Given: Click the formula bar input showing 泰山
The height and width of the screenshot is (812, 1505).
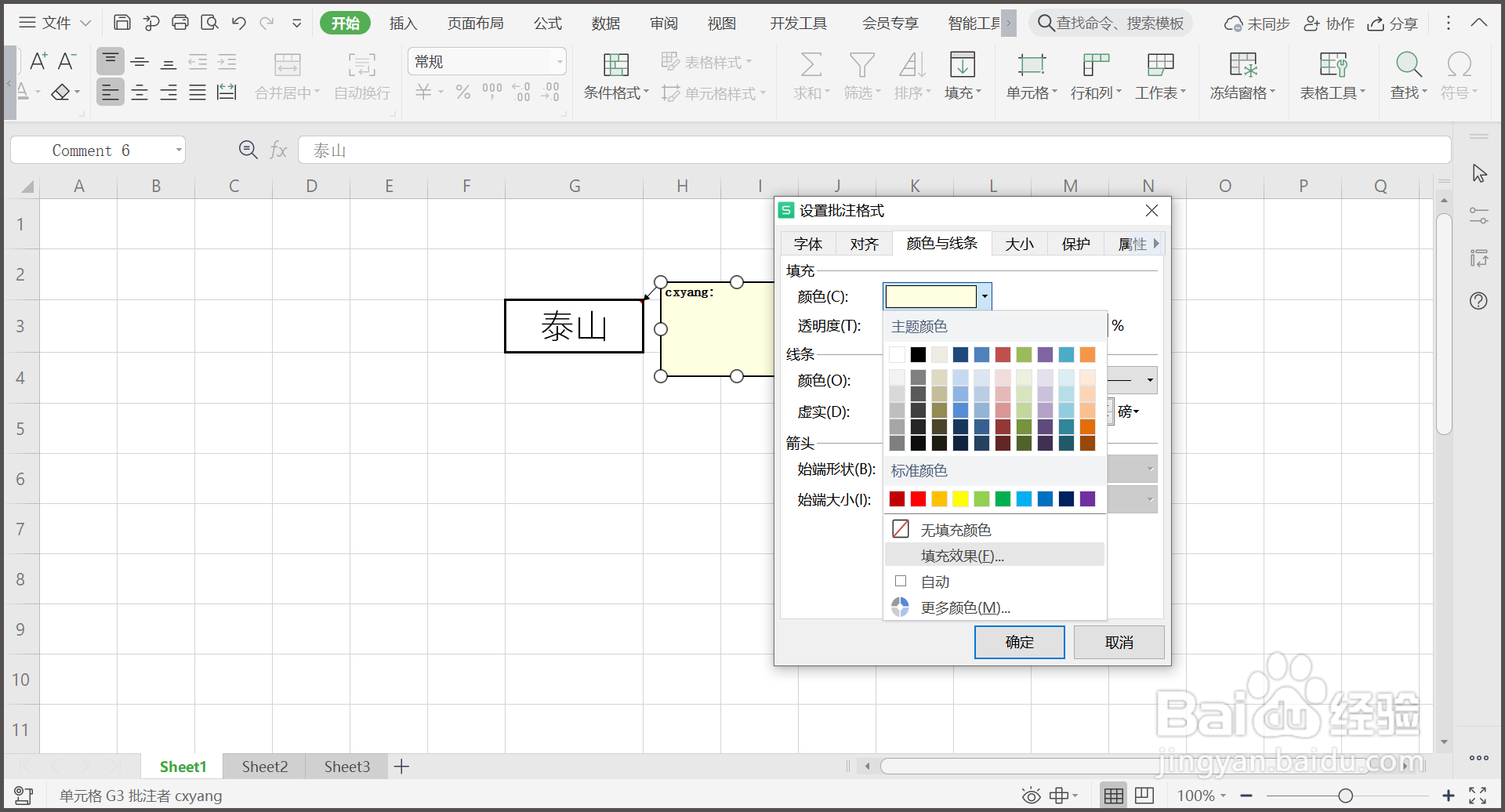Looking at the screenshot, I should [x=874, y=150].
